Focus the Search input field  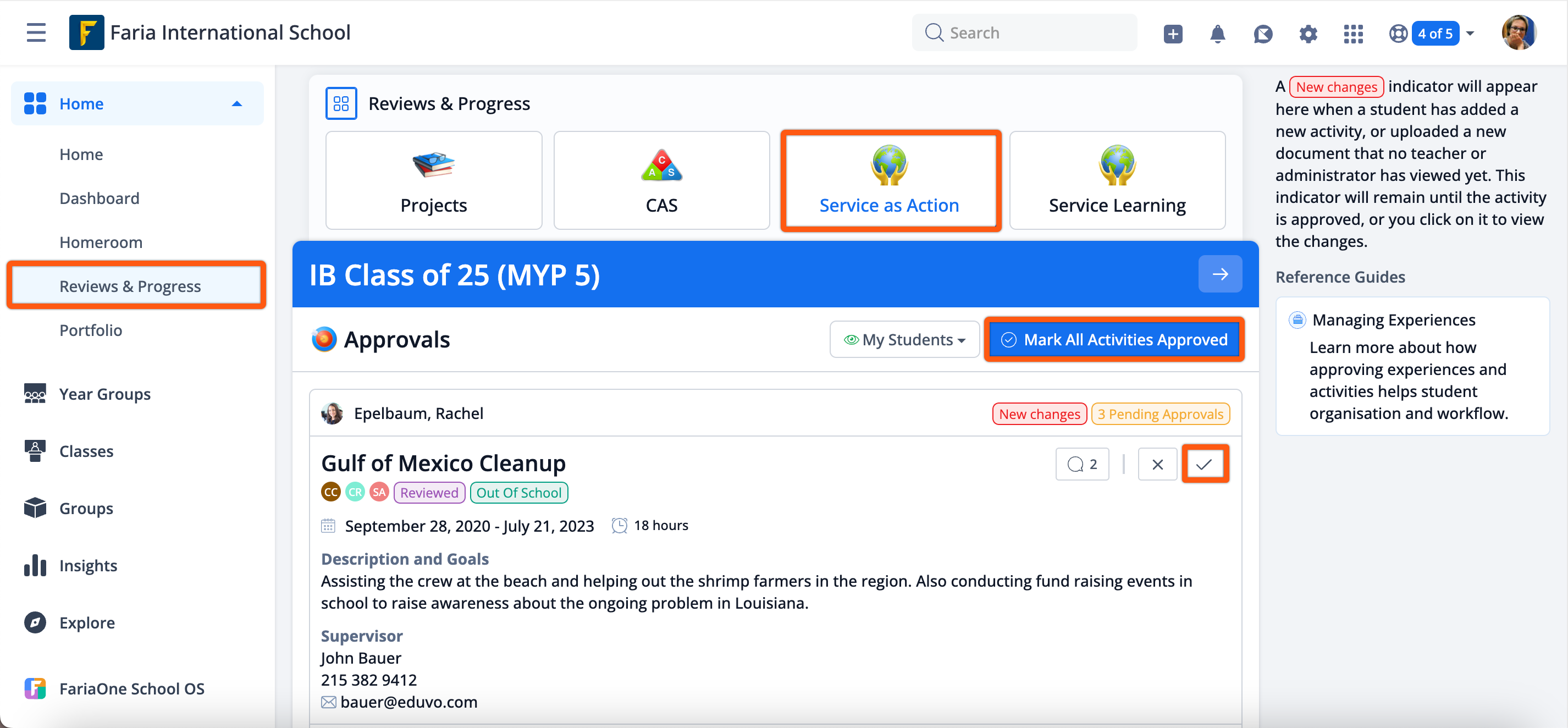click(x=1024, y=33)
